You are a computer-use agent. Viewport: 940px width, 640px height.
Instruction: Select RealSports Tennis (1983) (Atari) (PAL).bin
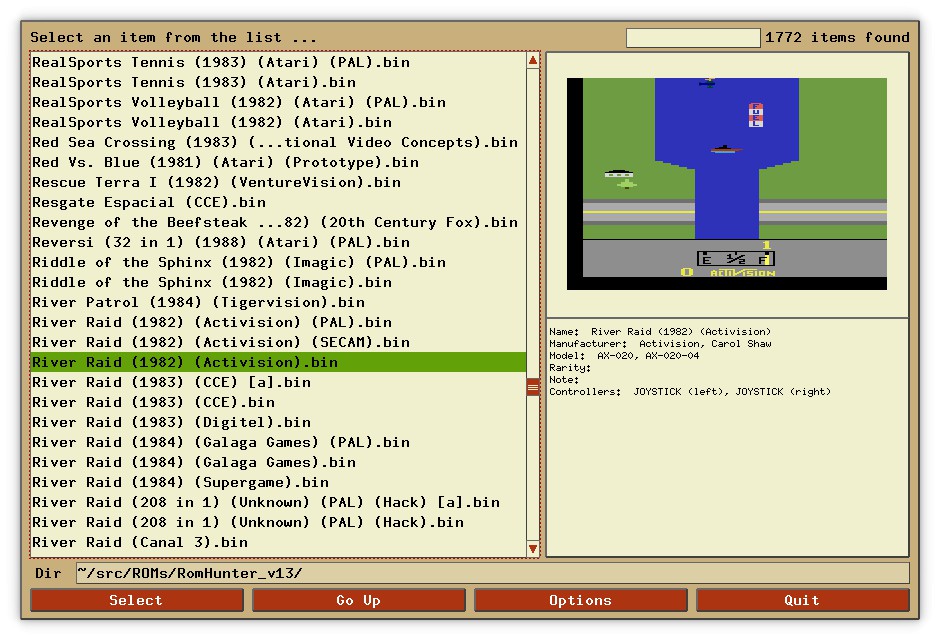coord(278,62)
